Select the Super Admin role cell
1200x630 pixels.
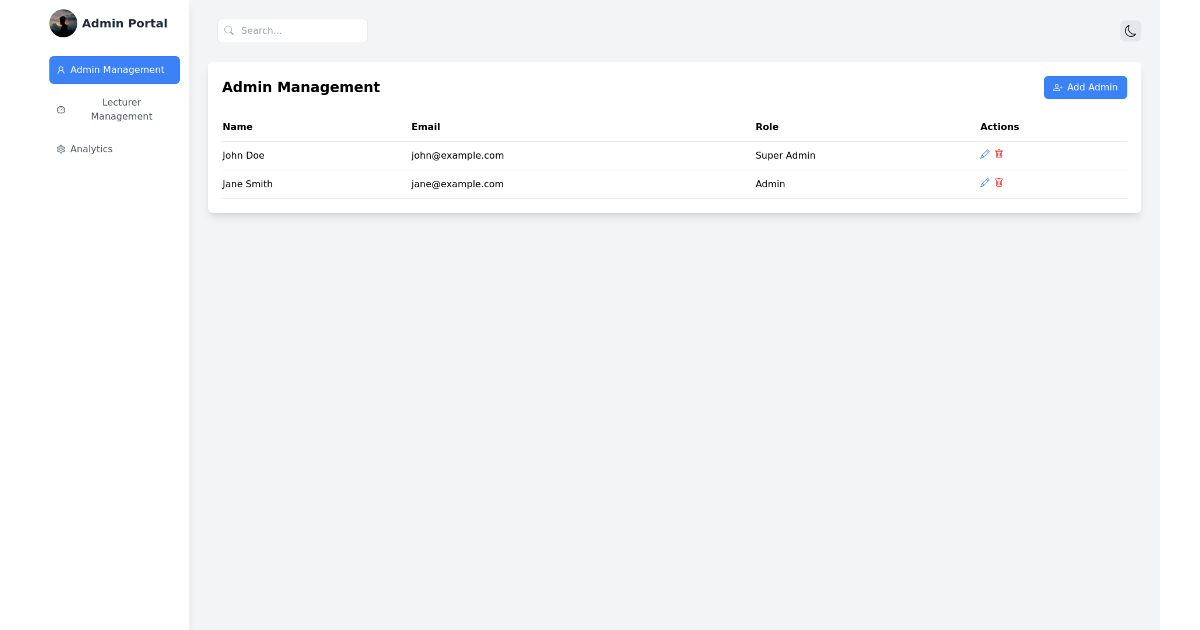point(786,155)
